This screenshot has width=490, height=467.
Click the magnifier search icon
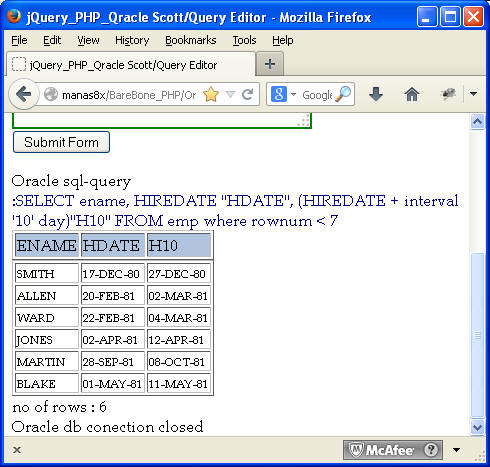(343, 94)
